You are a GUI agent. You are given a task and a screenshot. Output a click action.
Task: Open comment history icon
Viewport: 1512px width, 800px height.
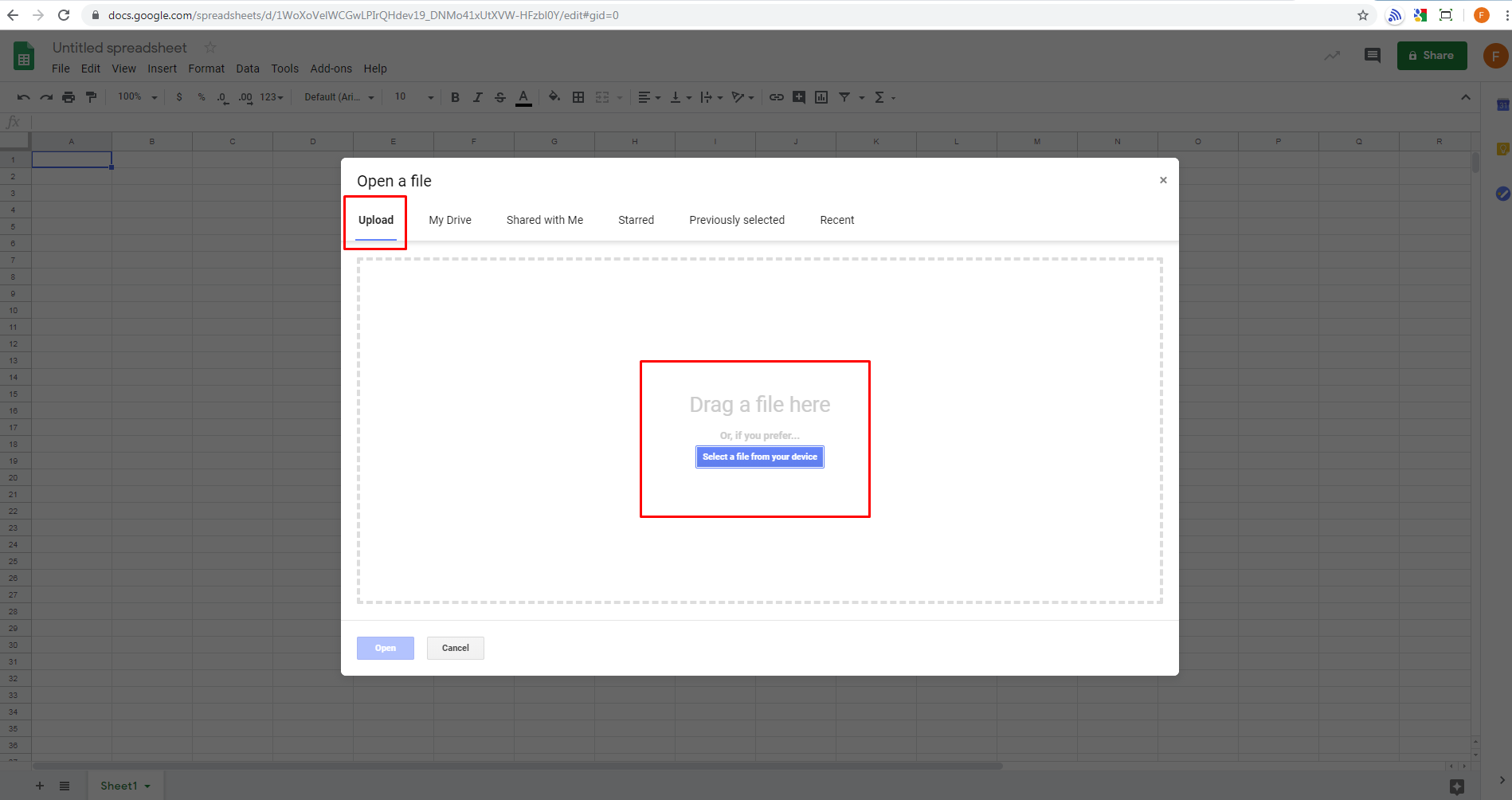(1372, 55)
